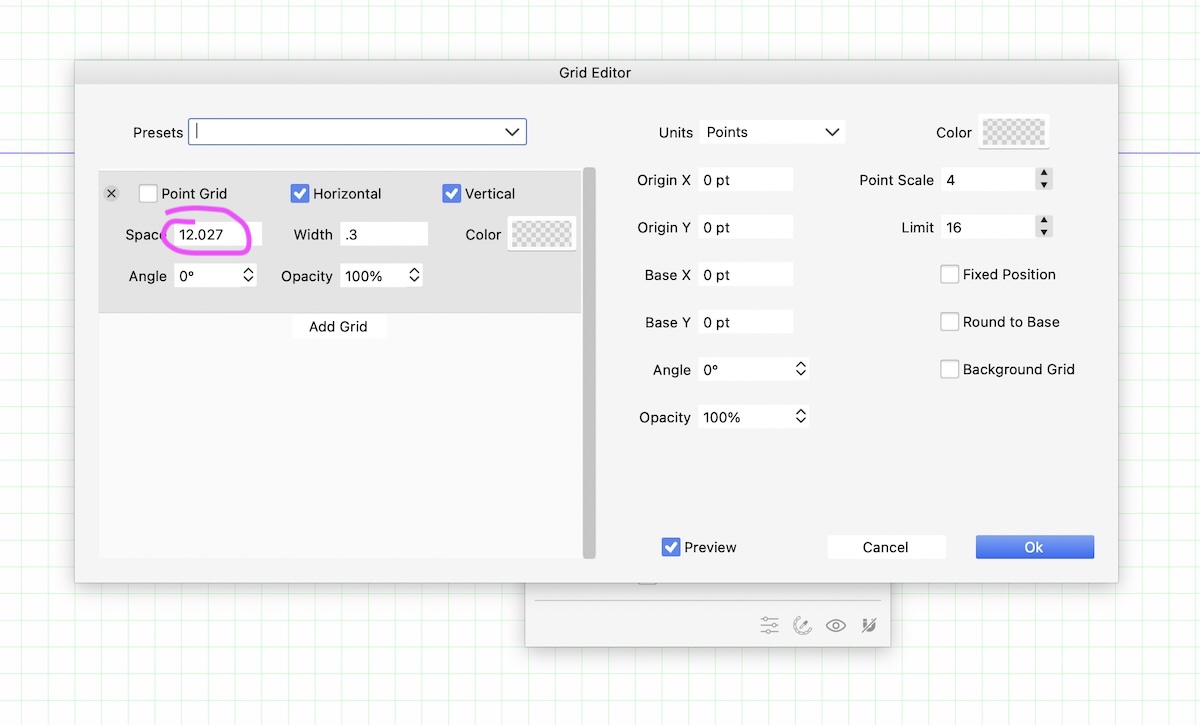
Task: Uncheck the Vertical checkbox
Action: (x=452, y=194)
